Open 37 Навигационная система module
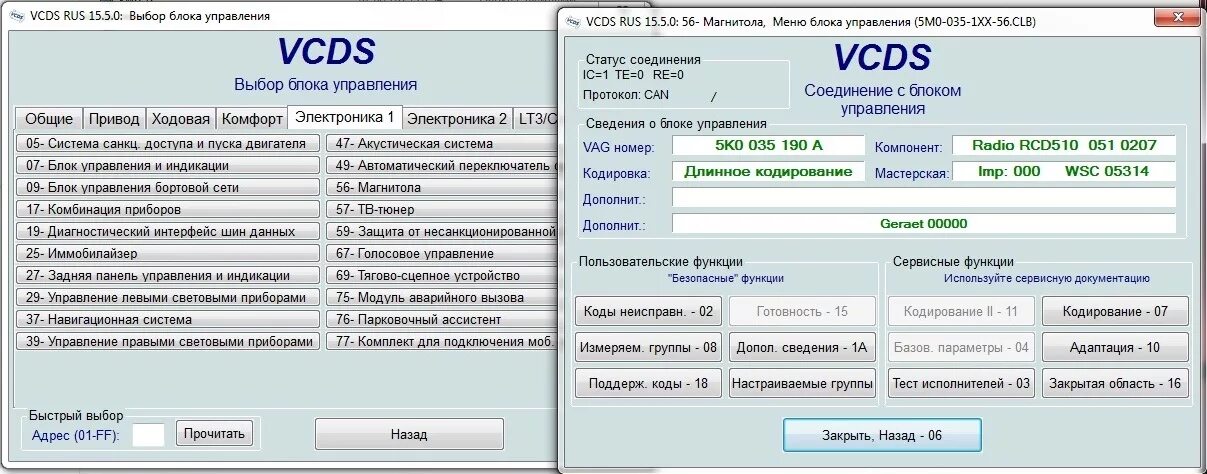1207x474 pixels. [168, 319]
